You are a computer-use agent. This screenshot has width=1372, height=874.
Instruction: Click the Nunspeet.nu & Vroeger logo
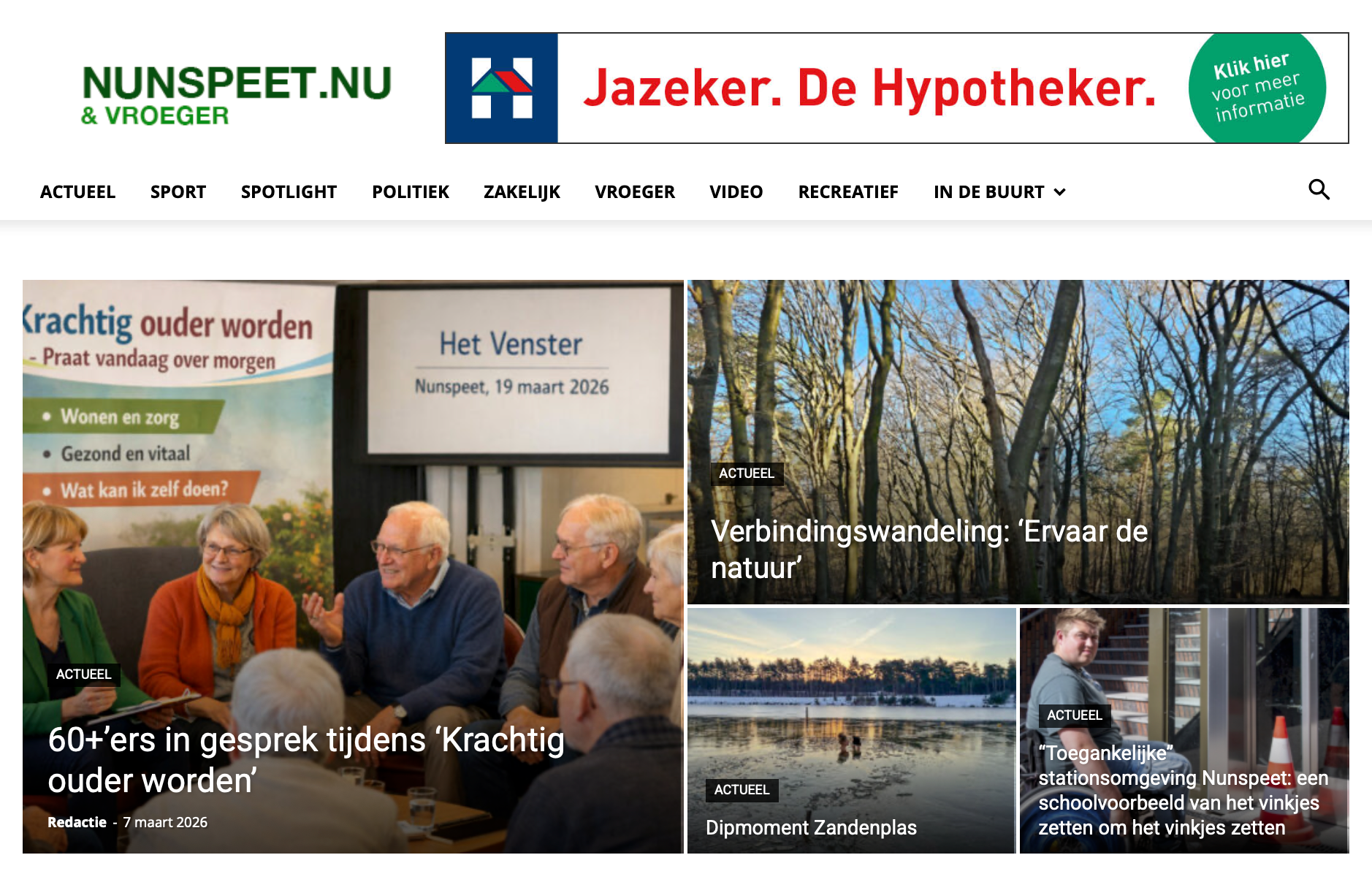[x=236, y=94]
